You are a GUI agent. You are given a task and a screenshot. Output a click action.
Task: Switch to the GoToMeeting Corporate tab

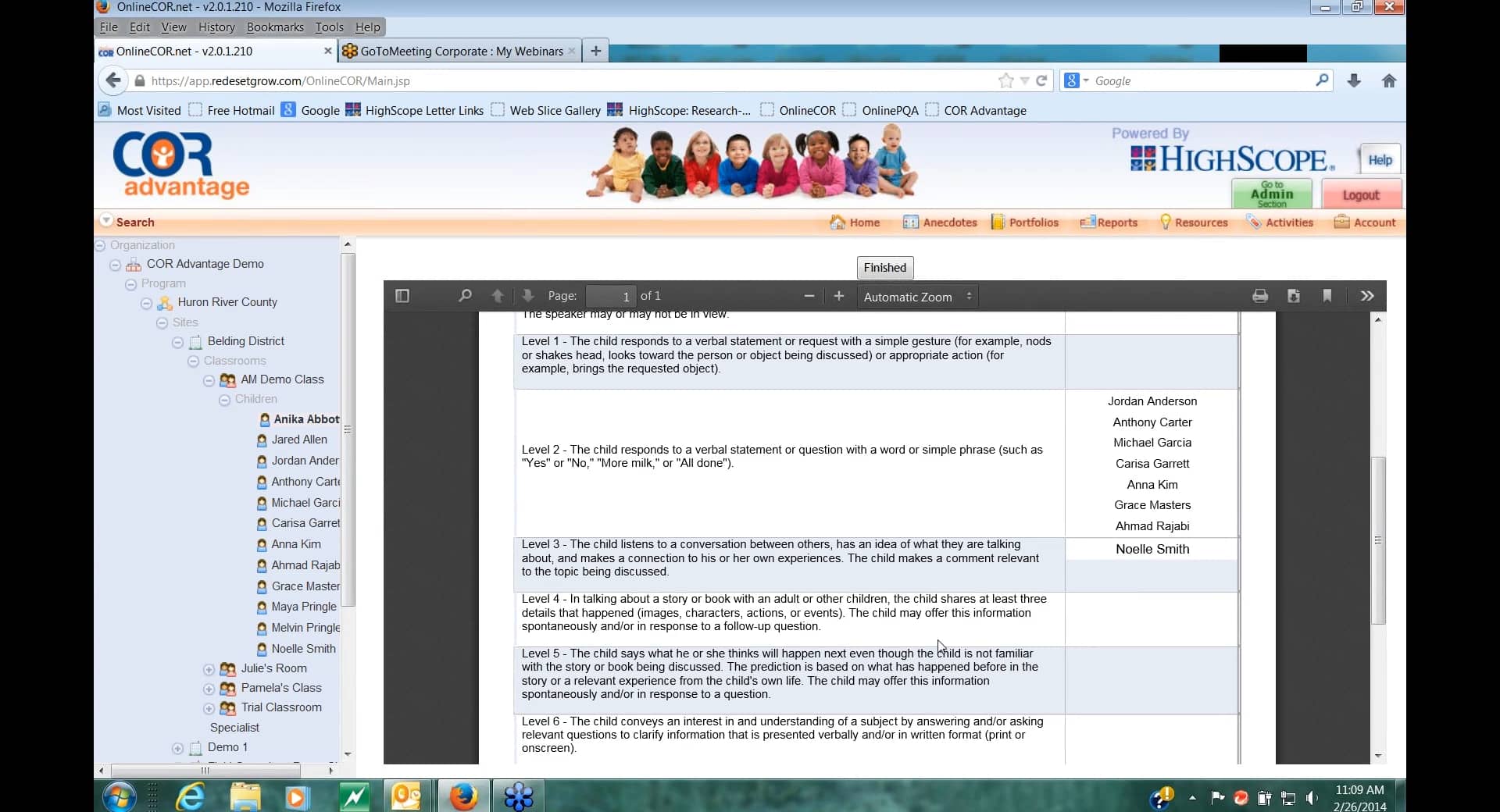[457, 51]
